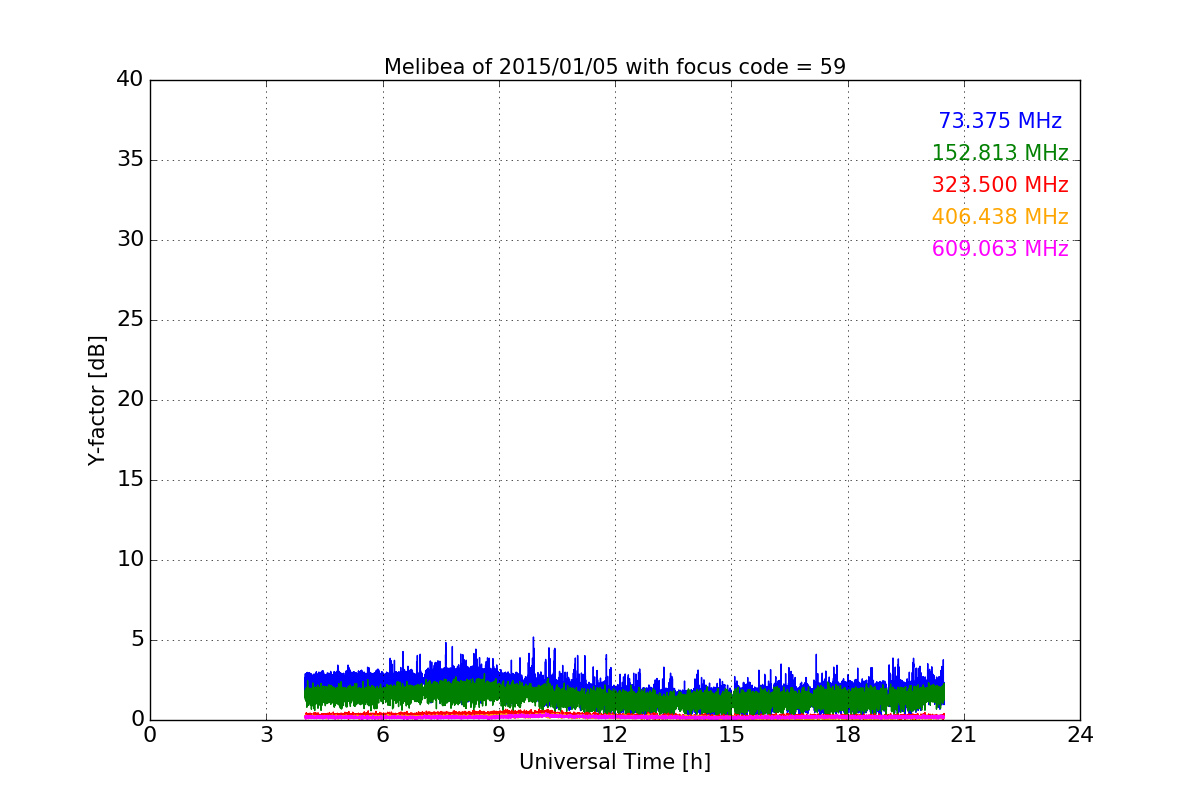Image resolution: width=1200 pixels, height=800 pixels.
Task: Click the plot title "Melibea of 2015/01/05 with focus code = 59"
Action: coord(615,67)
